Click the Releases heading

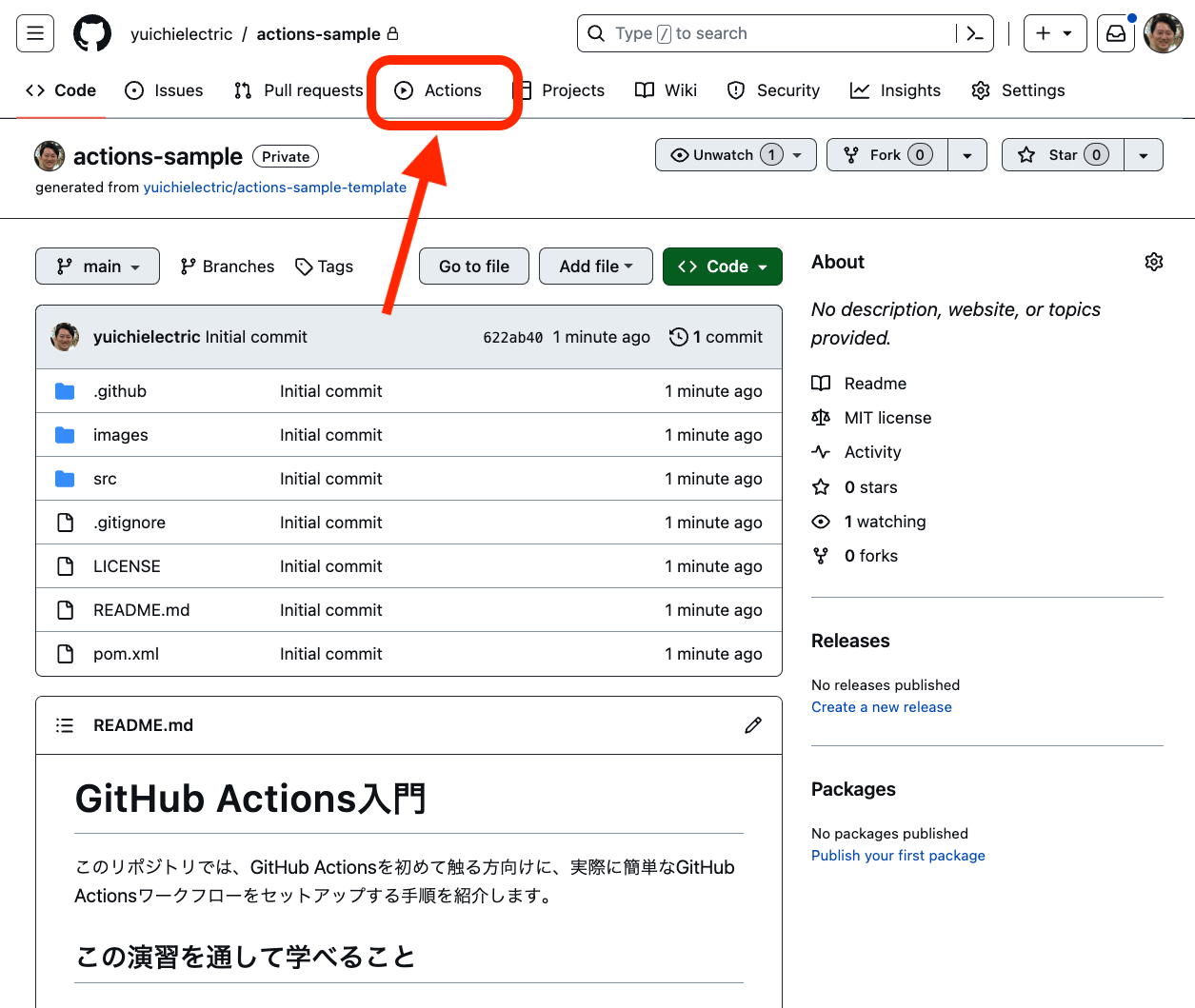click(x=850, y=641)
